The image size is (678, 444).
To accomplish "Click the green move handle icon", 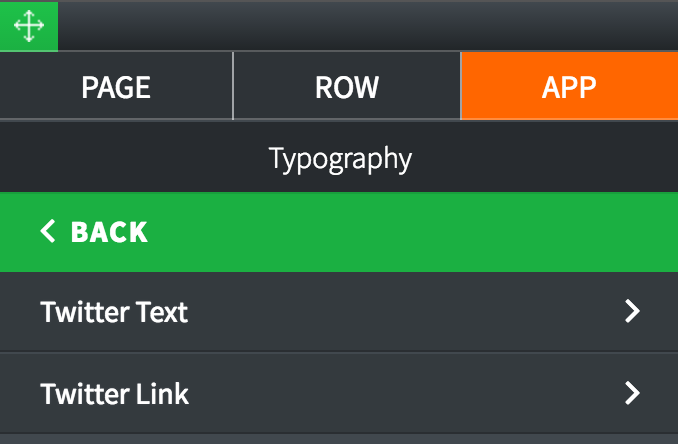I will click(29, 26).
